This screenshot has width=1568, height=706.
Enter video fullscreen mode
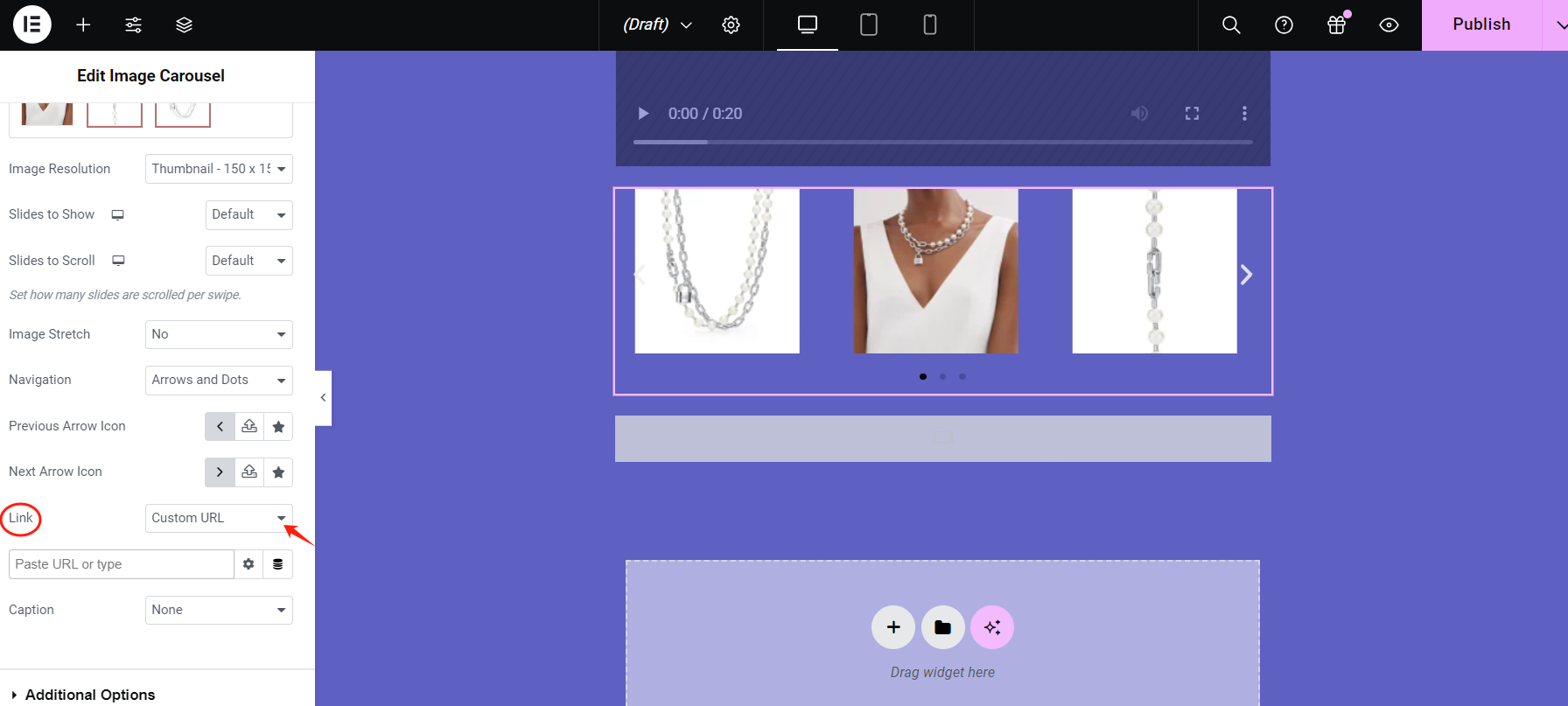(x=1192, y=114)
